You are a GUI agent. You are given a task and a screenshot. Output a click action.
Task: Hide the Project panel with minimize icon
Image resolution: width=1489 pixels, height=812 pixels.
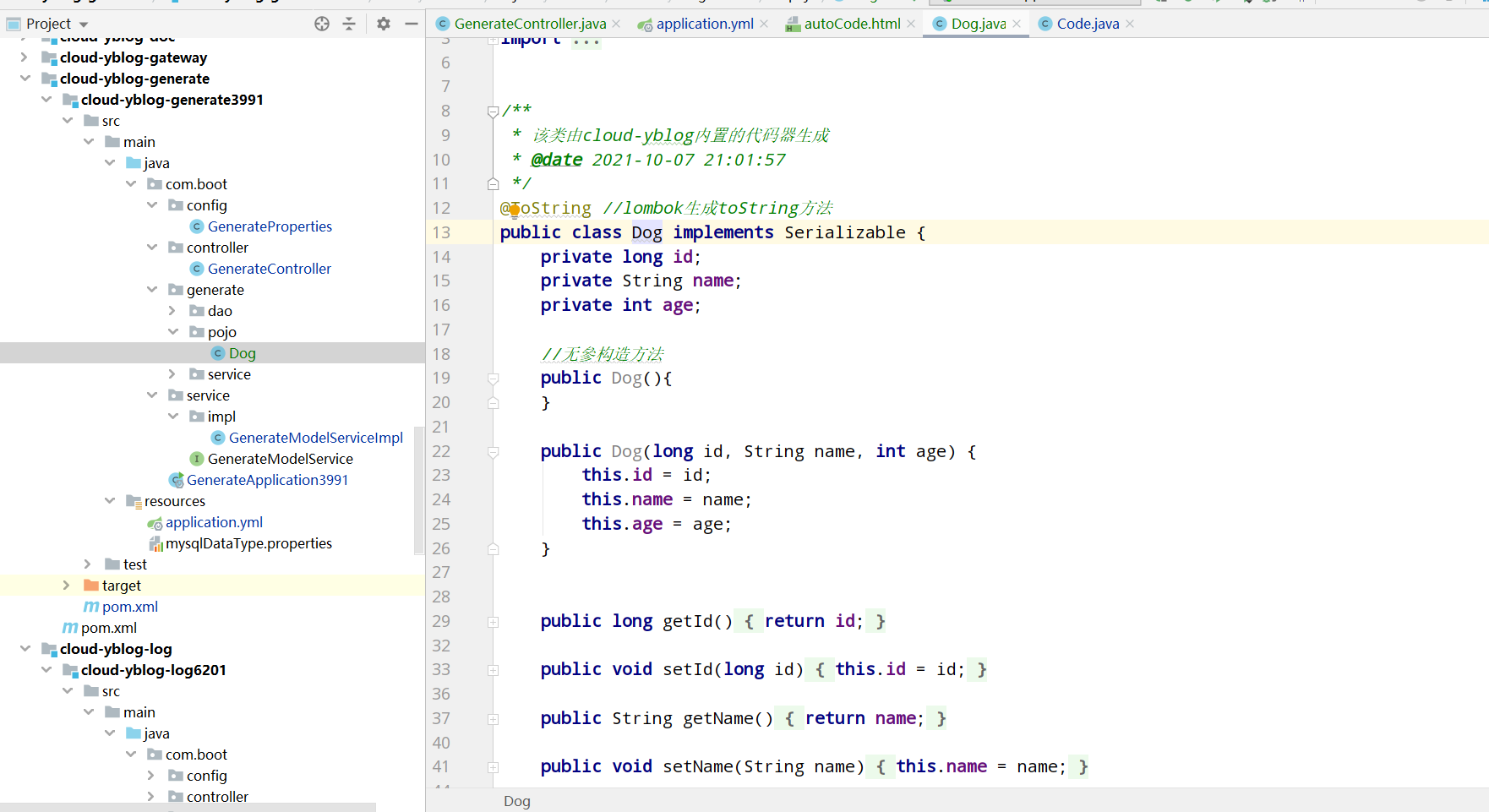(412, 24)
